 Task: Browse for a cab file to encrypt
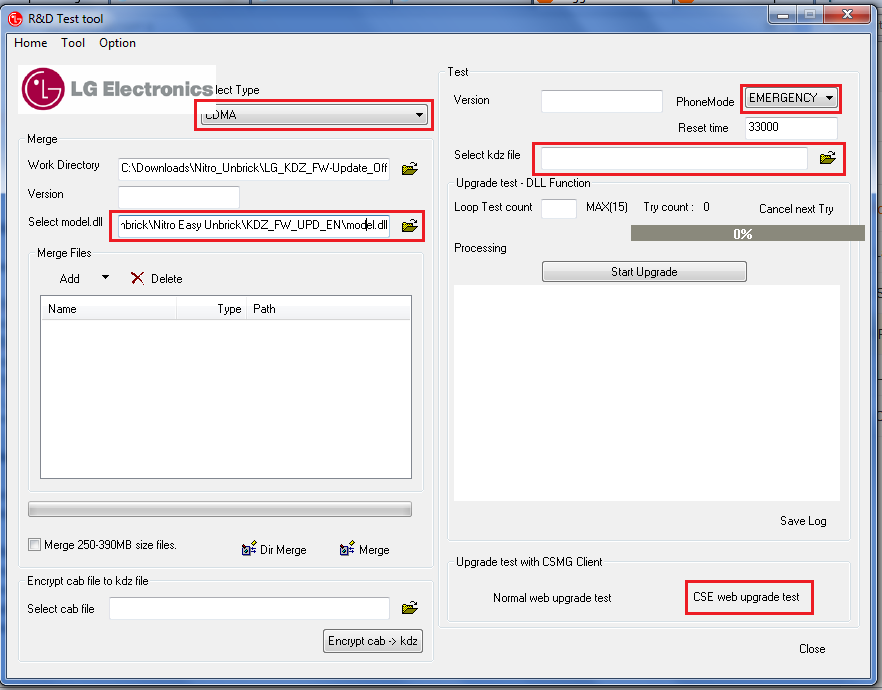tap(409, 608)
